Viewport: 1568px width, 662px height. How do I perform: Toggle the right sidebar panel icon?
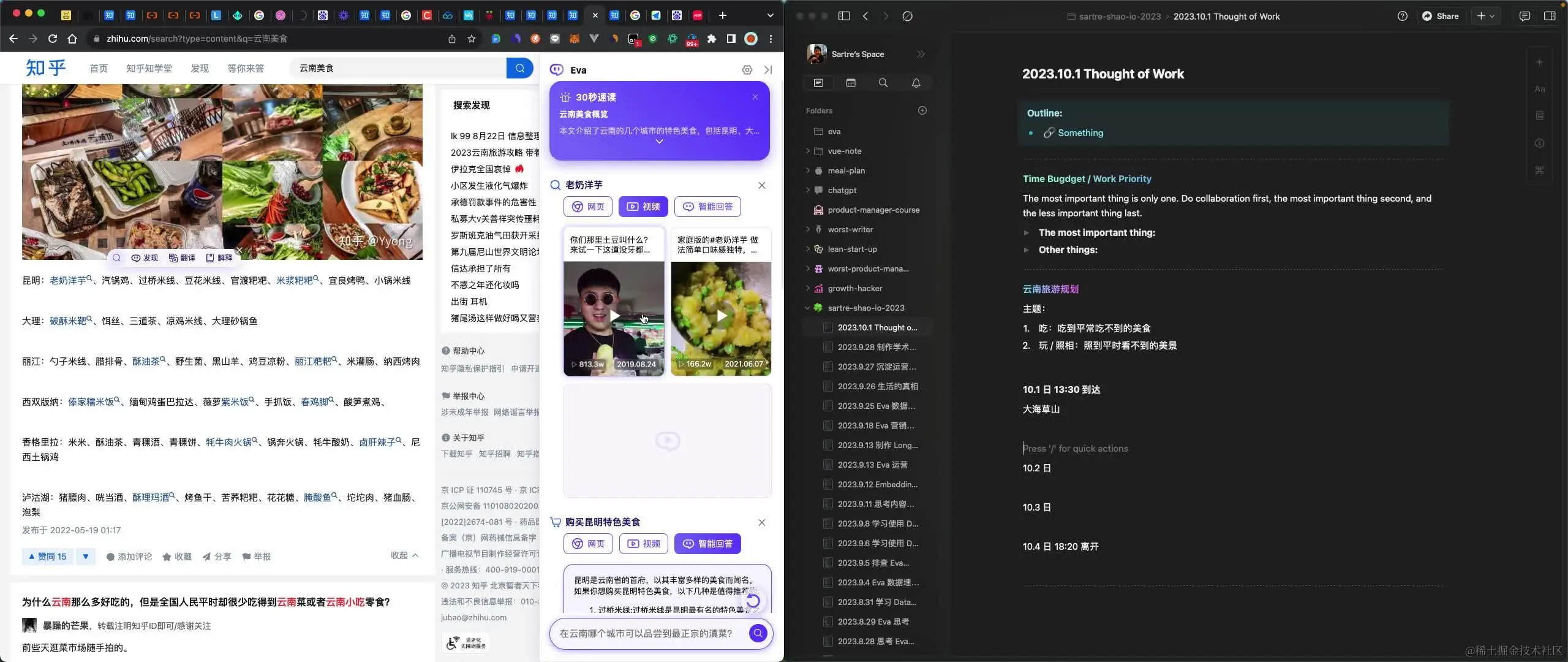pyautogui.click(x=1550, y=16)
